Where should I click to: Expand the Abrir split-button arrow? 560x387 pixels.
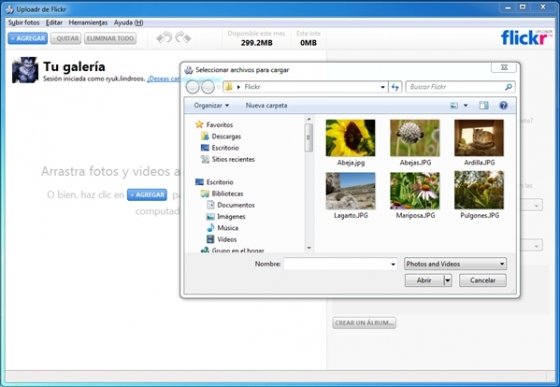(448, 280)
